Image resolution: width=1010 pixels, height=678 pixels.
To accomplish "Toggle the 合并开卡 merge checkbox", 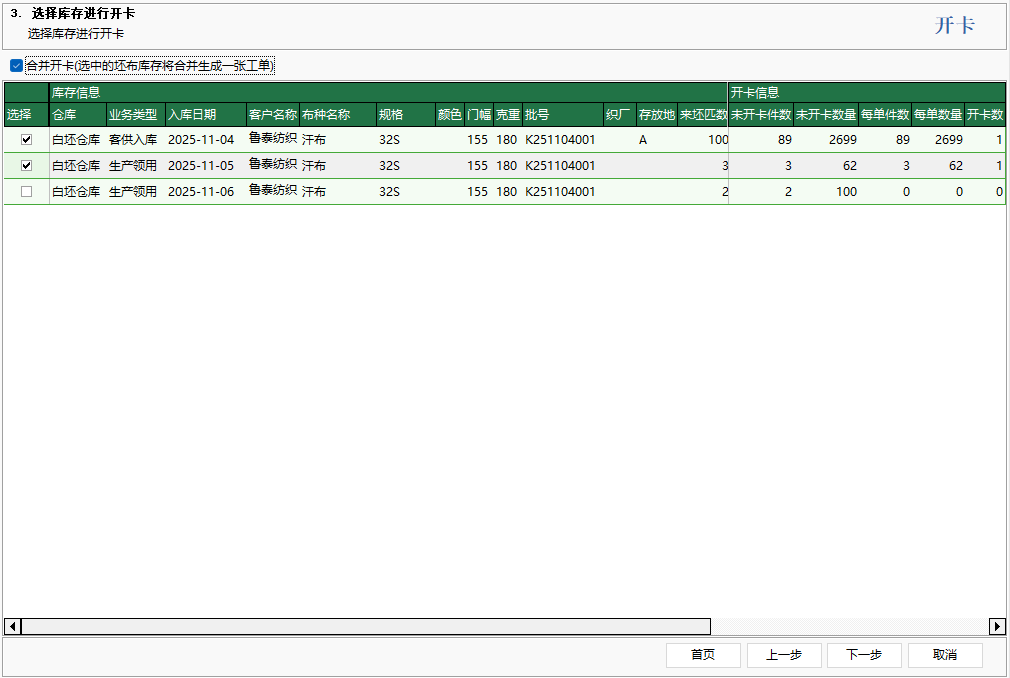I will (x=16, y=66).
